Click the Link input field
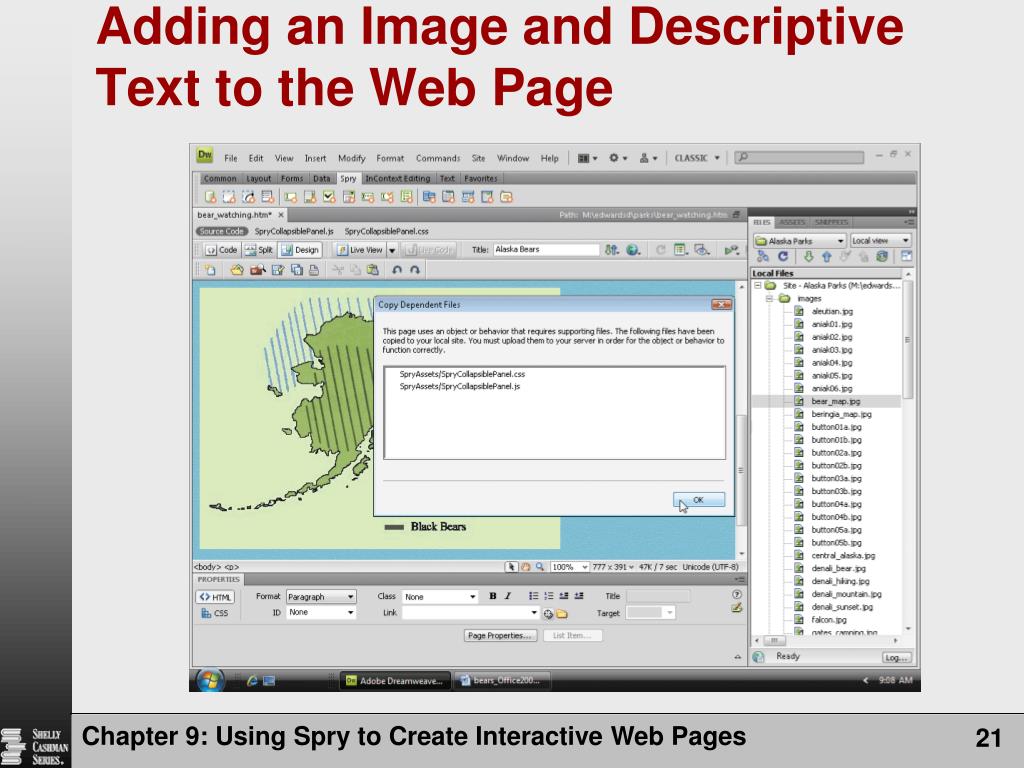The height and width of the screenshot is (768, 1024). pyautogui.click(x=470, y=613)
